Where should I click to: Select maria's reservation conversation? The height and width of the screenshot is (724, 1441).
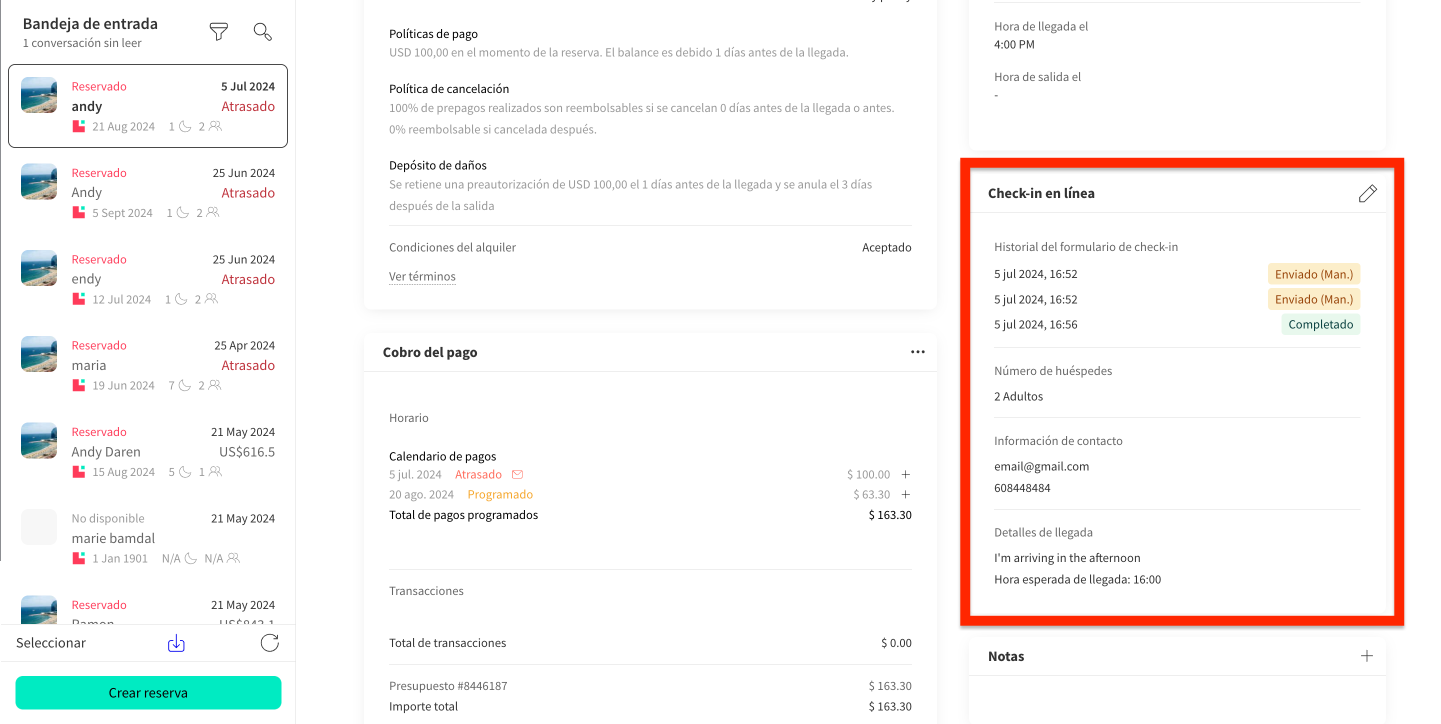click(148, 365)
